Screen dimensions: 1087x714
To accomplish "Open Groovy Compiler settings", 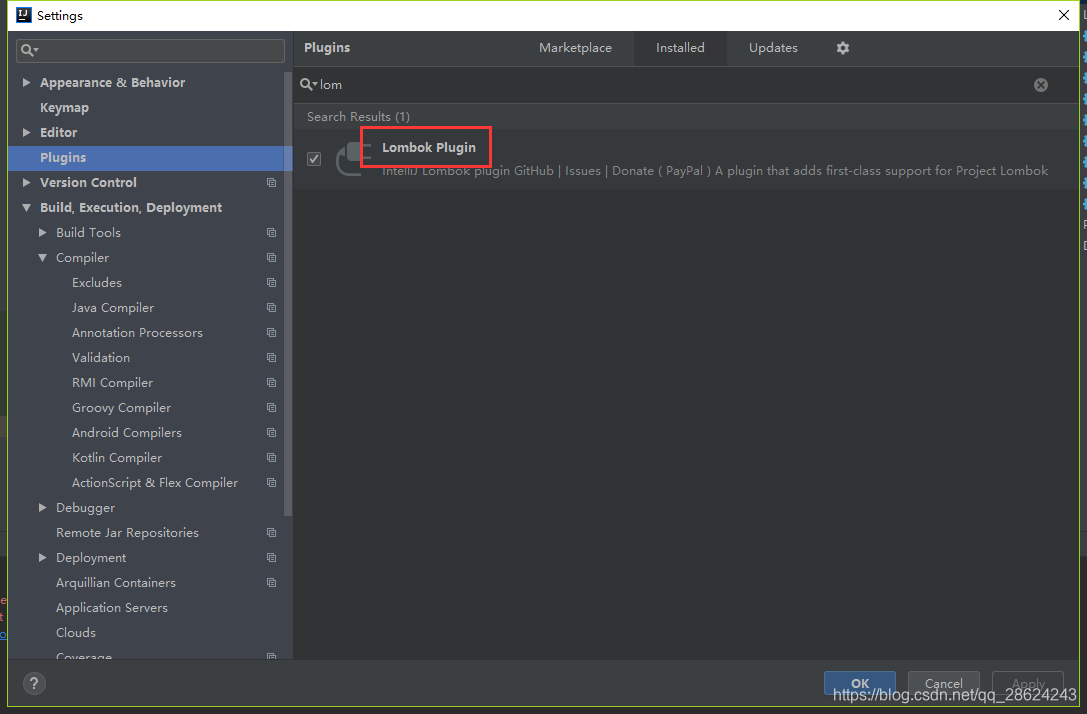I will point(121,407).
